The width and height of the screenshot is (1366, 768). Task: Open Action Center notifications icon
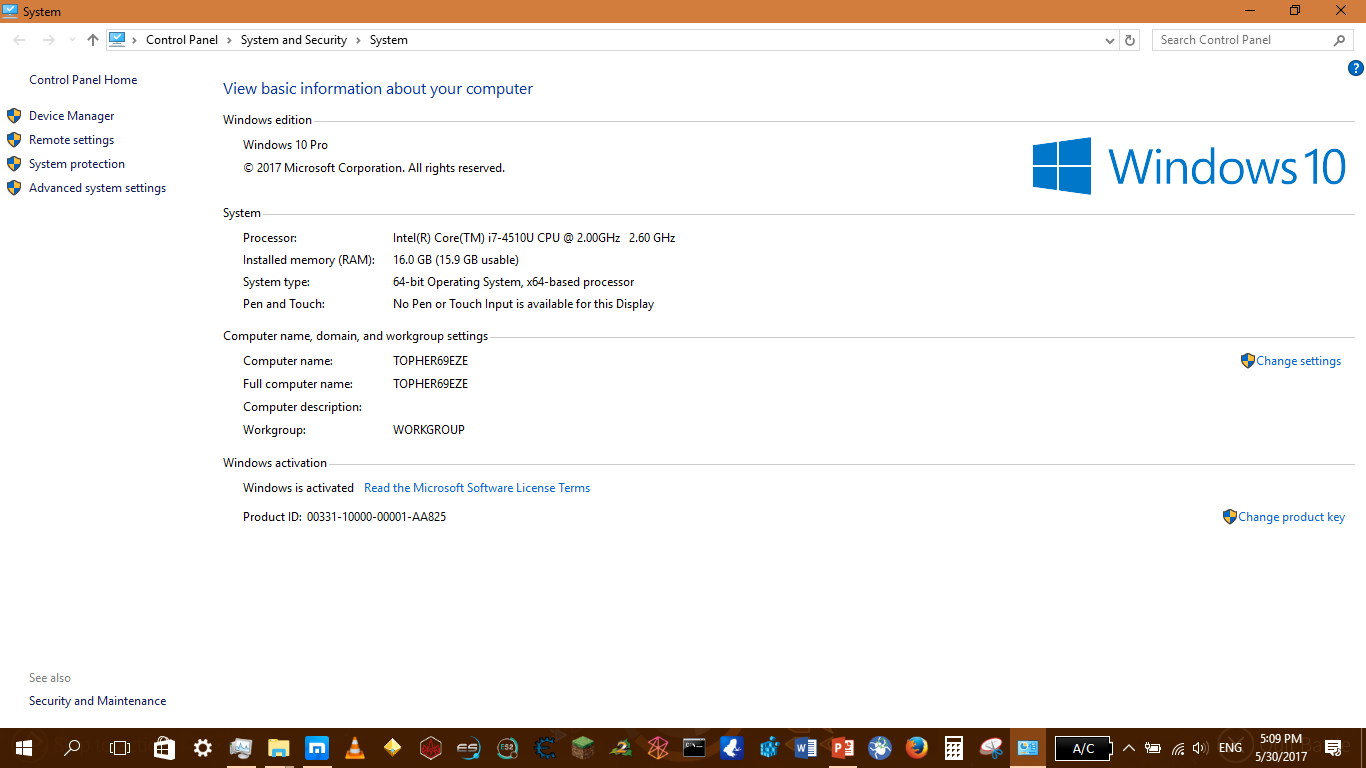pos(1333,748)
